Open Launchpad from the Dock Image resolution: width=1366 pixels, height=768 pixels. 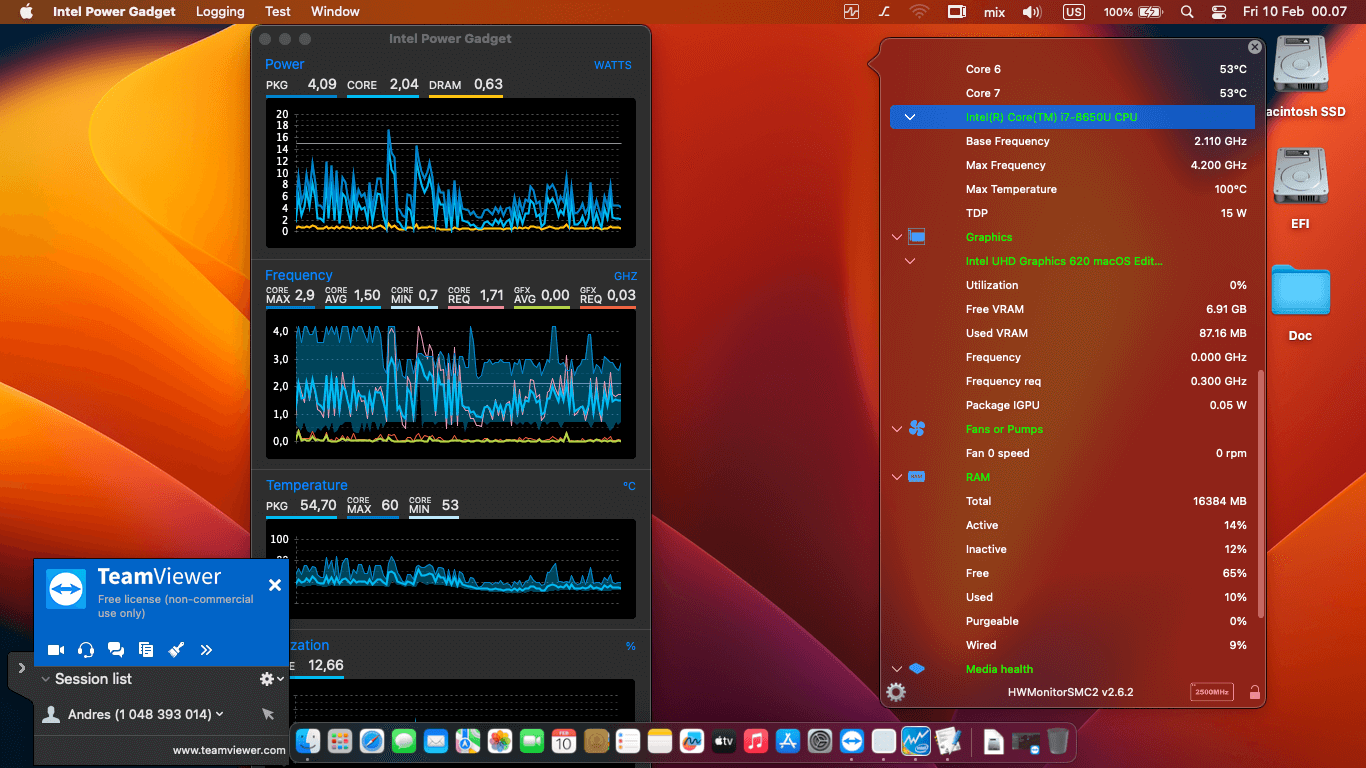[340, 741]
